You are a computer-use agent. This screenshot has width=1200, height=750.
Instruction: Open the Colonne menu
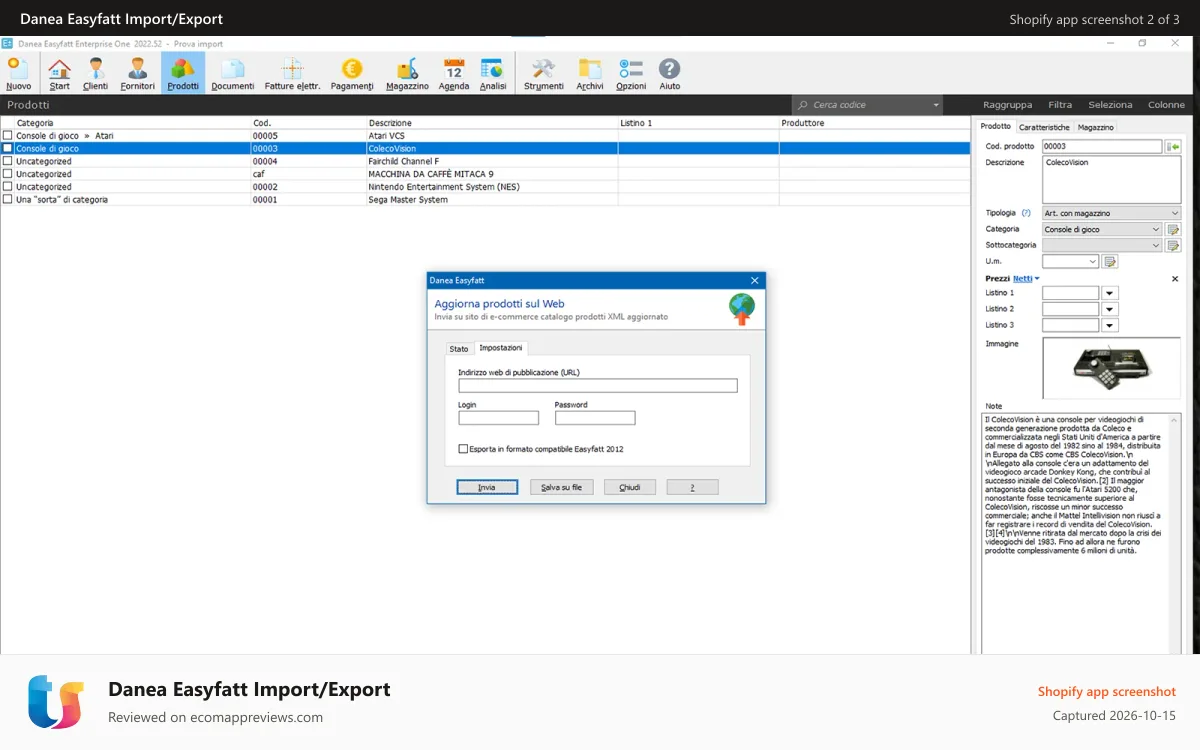click(x=1166, y=105)
